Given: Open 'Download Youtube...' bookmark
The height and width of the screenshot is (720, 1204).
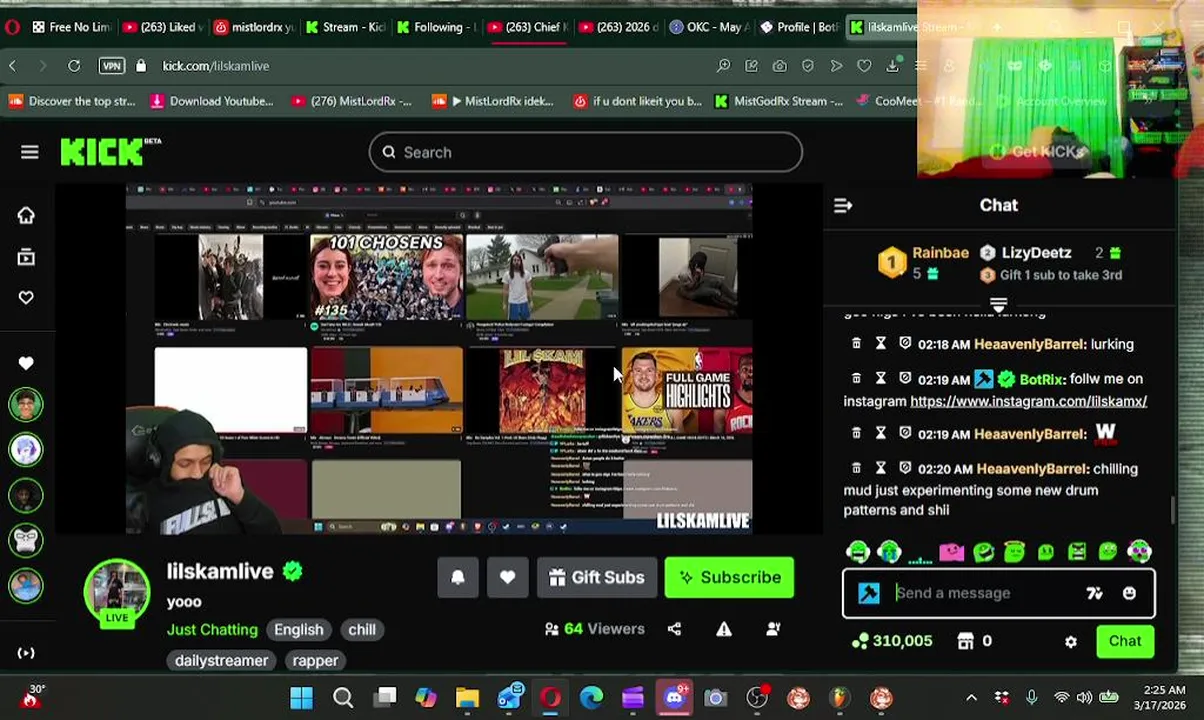Looking at the screenshot, I should click(x=211, y=101).
